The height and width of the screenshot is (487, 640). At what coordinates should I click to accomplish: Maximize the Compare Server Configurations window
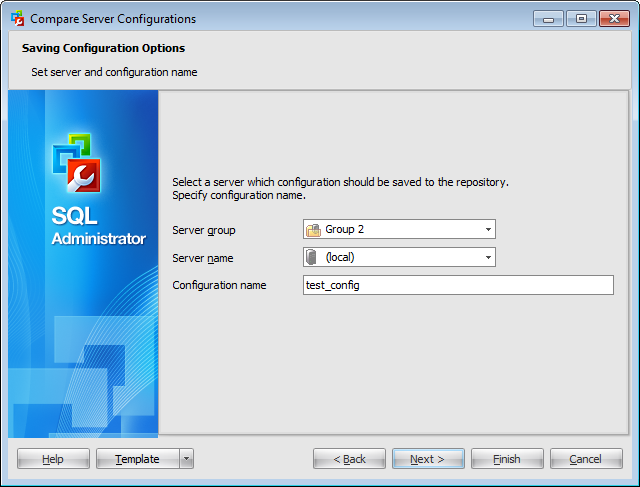pyautogui.click(x=580, y=18)
